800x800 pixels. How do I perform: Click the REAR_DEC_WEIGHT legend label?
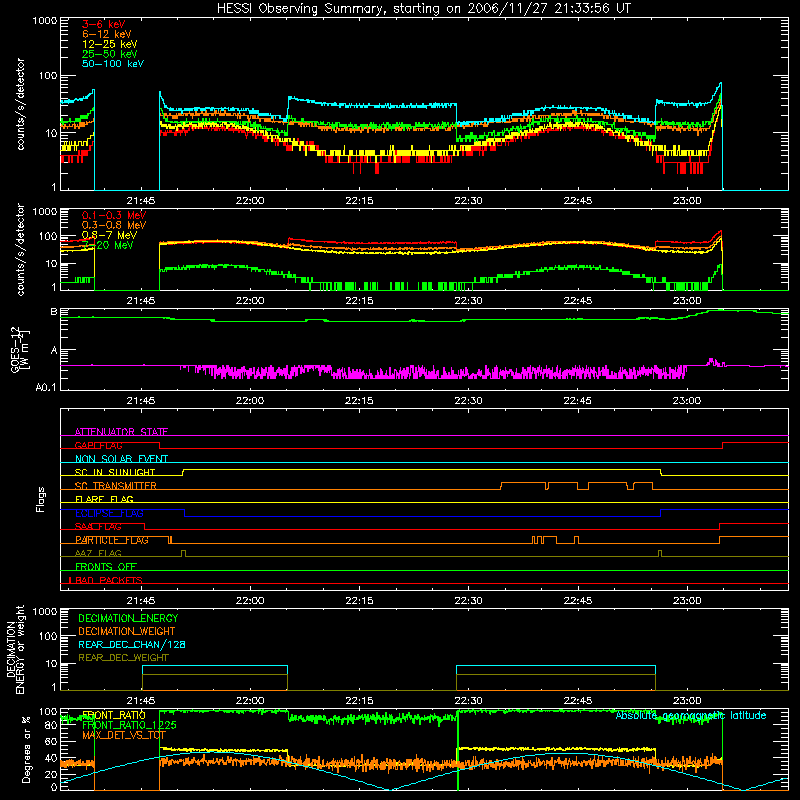(x=123, y=658)
